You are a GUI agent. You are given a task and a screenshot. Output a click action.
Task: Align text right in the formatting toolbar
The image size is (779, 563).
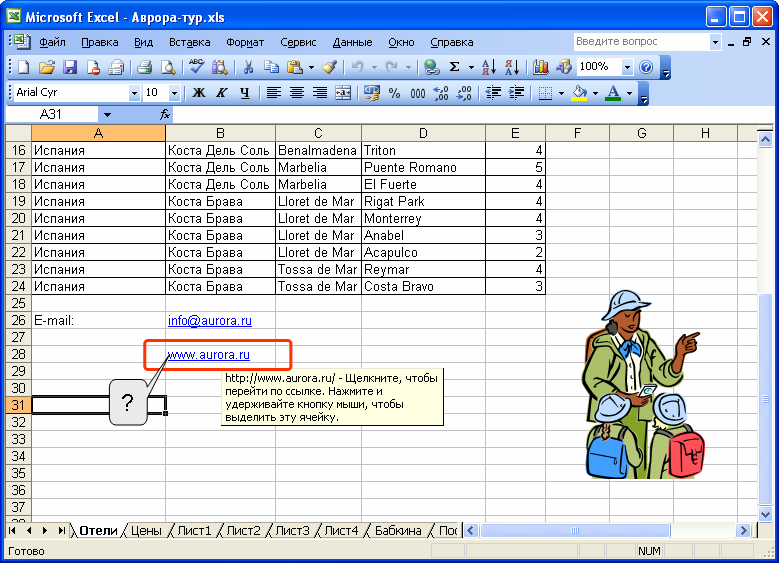point(319,92)
